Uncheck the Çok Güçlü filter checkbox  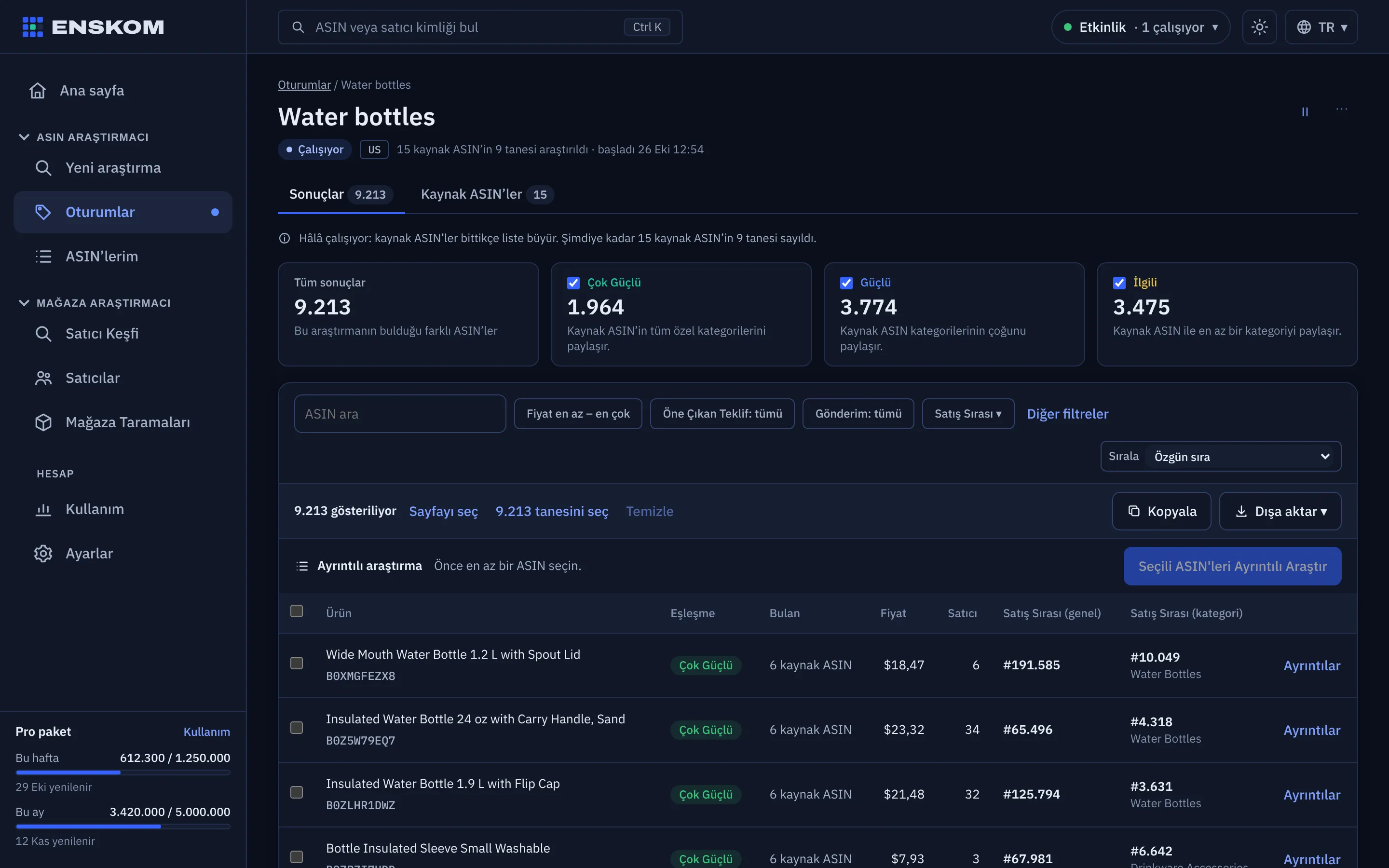pos(573,283)
